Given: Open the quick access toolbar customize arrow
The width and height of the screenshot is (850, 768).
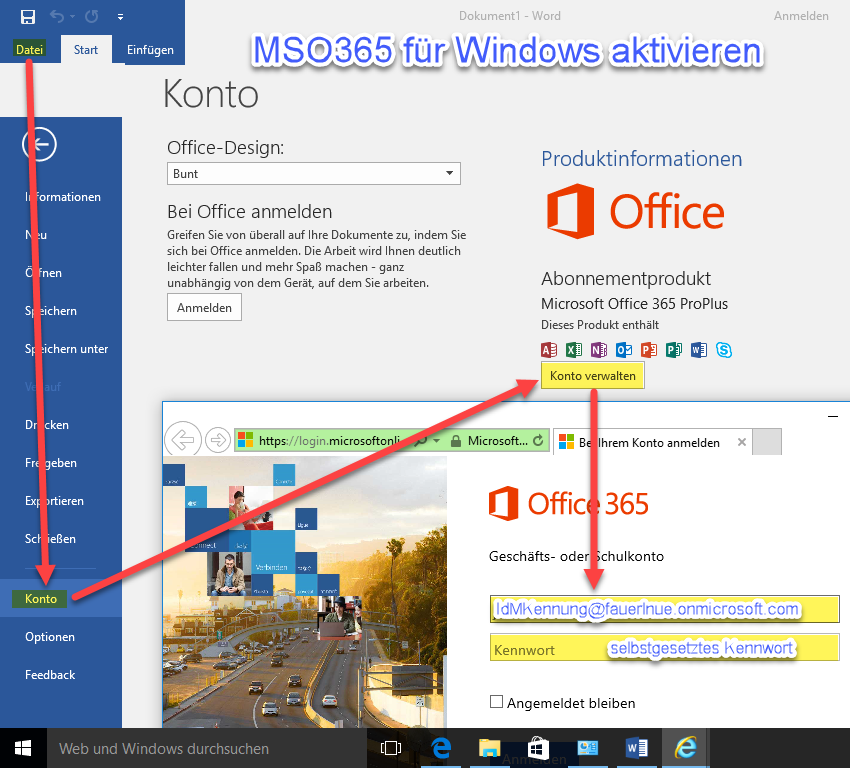Looking at the screenshot, I should pos(120,17).
